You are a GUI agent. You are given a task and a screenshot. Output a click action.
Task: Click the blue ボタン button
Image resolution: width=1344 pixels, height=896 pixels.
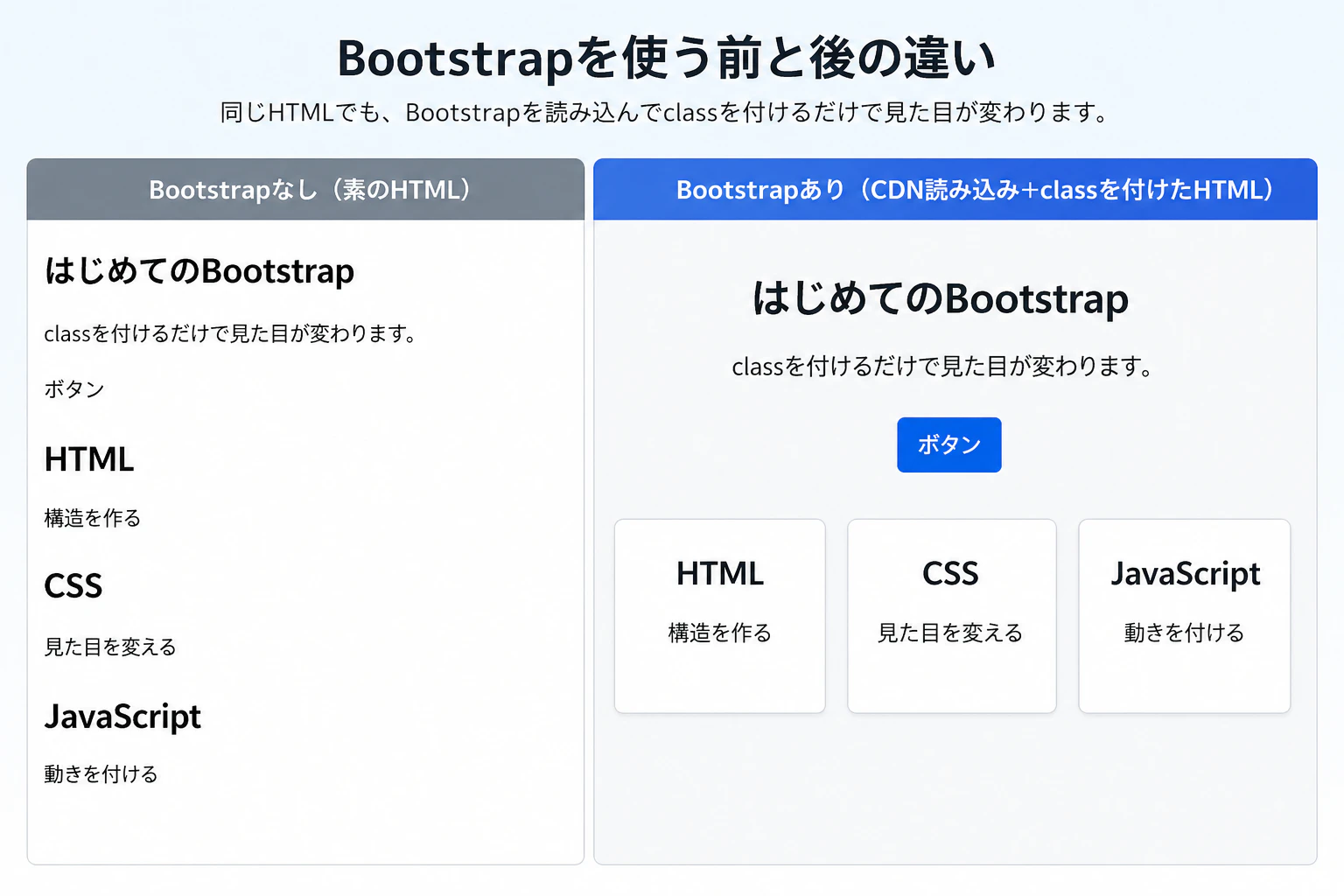coord(948,444)
